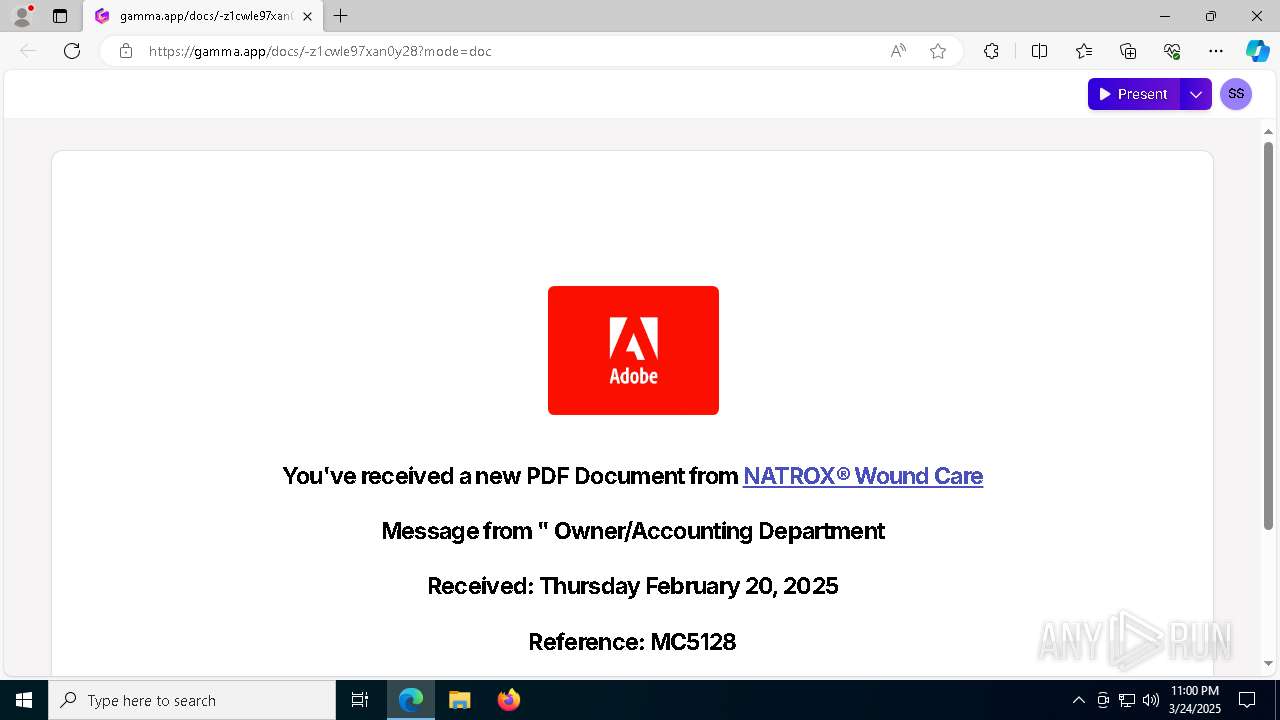Open Settings and more menu
Viewport: 1280px width, 720px height.
pos(1216,51)
